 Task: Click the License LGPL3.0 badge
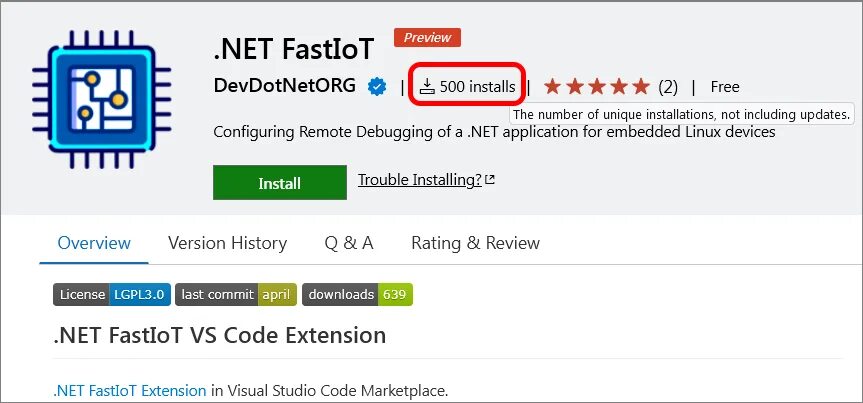(112, 295)
